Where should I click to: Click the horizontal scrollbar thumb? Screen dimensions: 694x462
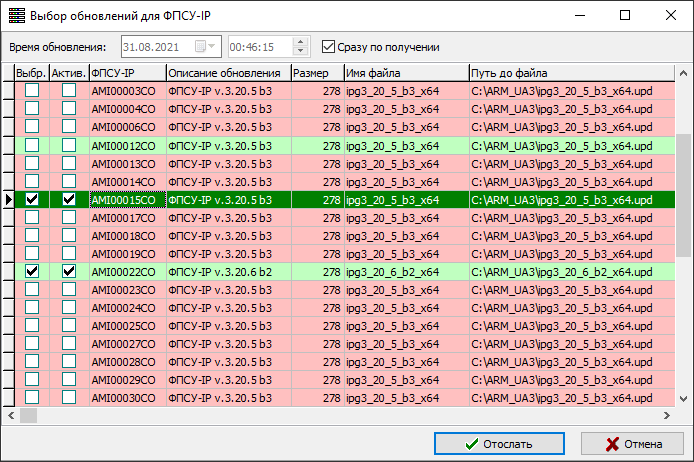[x=28, y=415]
